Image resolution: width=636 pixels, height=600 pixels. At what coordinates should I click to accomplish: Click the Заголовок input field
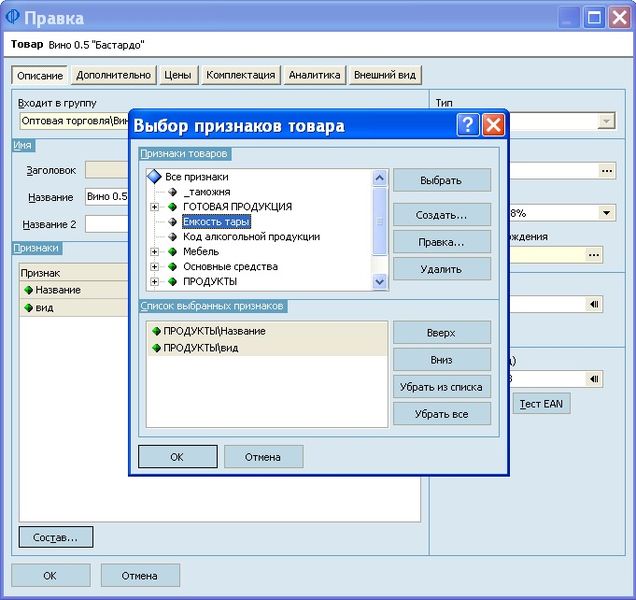point(107,170)
